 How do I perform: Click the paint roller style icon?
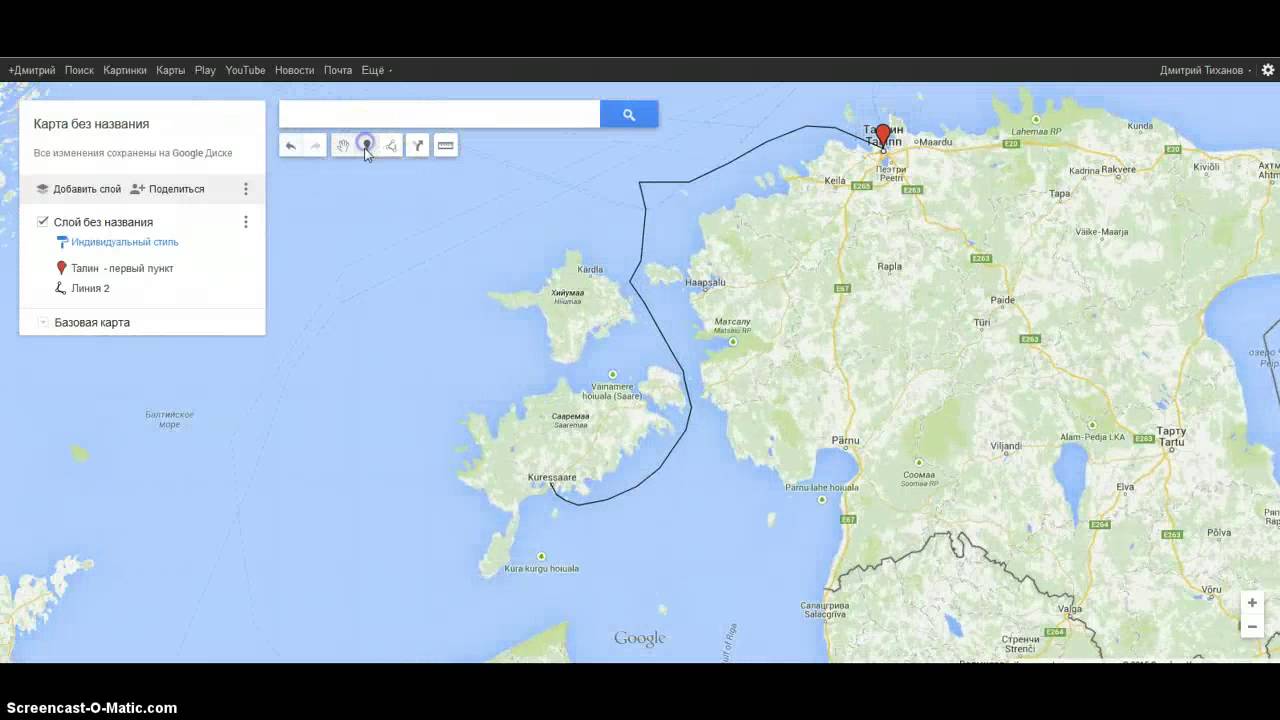(62, 242)
